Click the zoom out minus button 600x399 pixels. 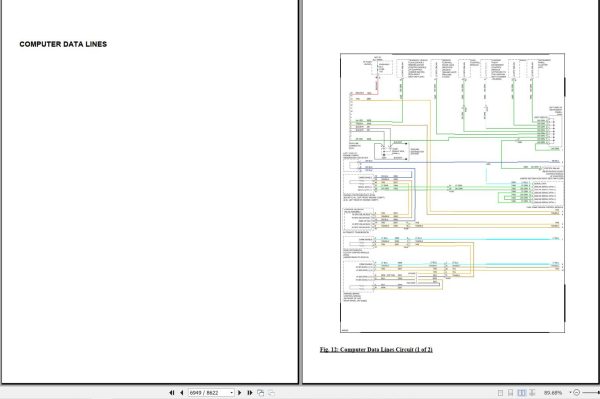click(x=577, y=392)
